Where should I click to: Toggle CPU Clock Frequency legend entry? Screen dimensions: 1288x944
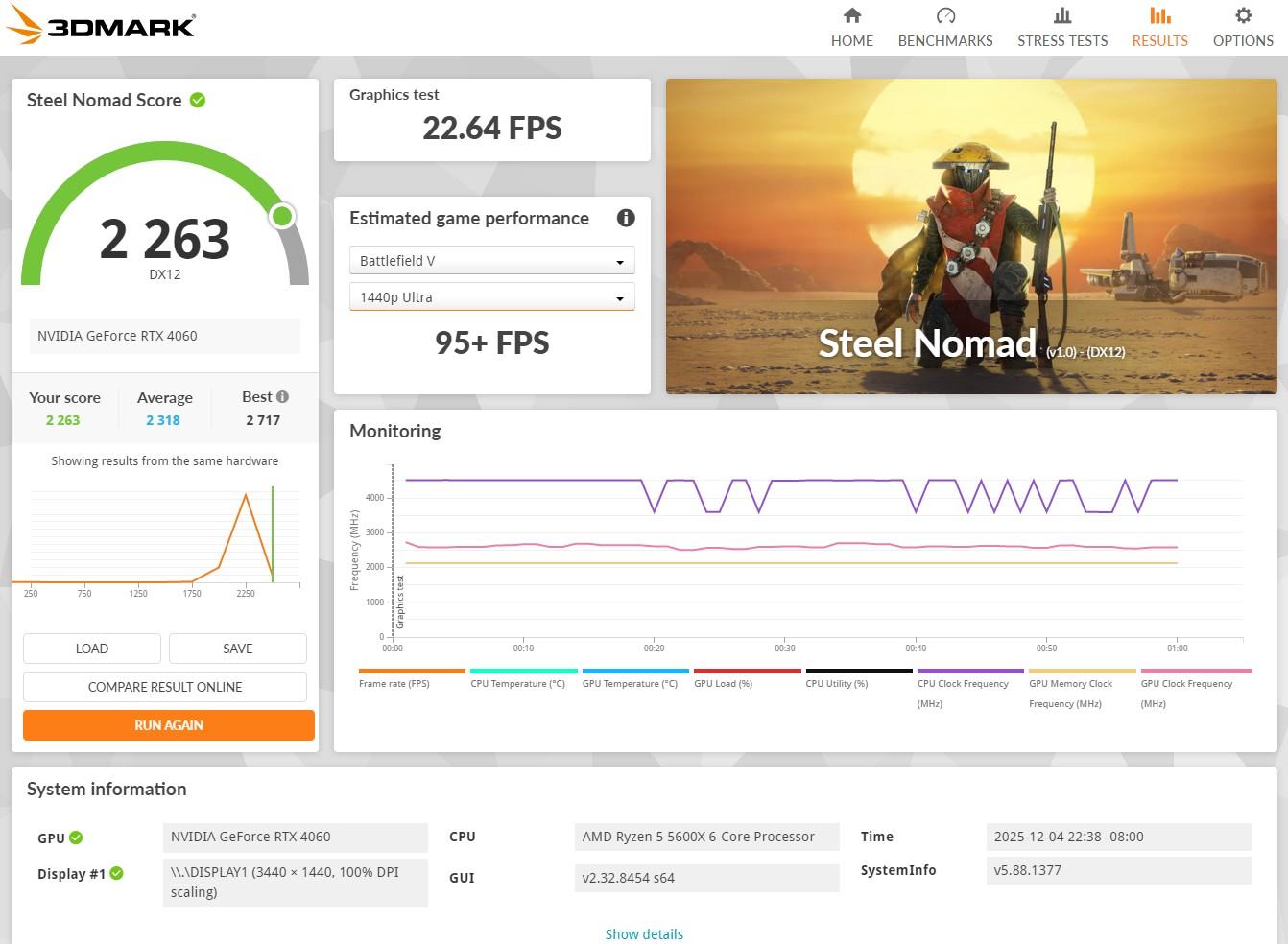970,689
